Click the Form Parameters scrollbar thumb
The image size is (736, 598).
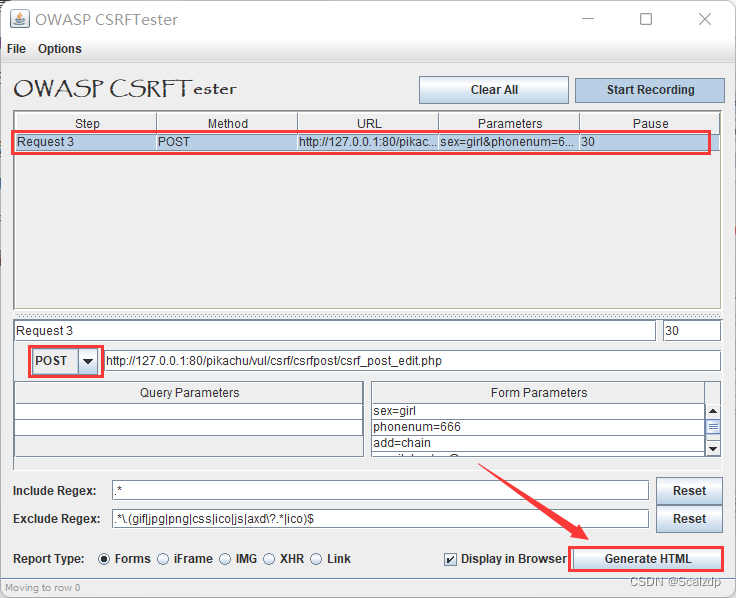tap(713, 427)
